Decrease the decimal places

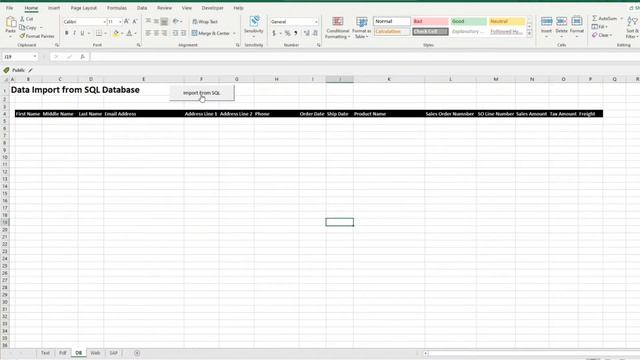(x=315, y=33)
